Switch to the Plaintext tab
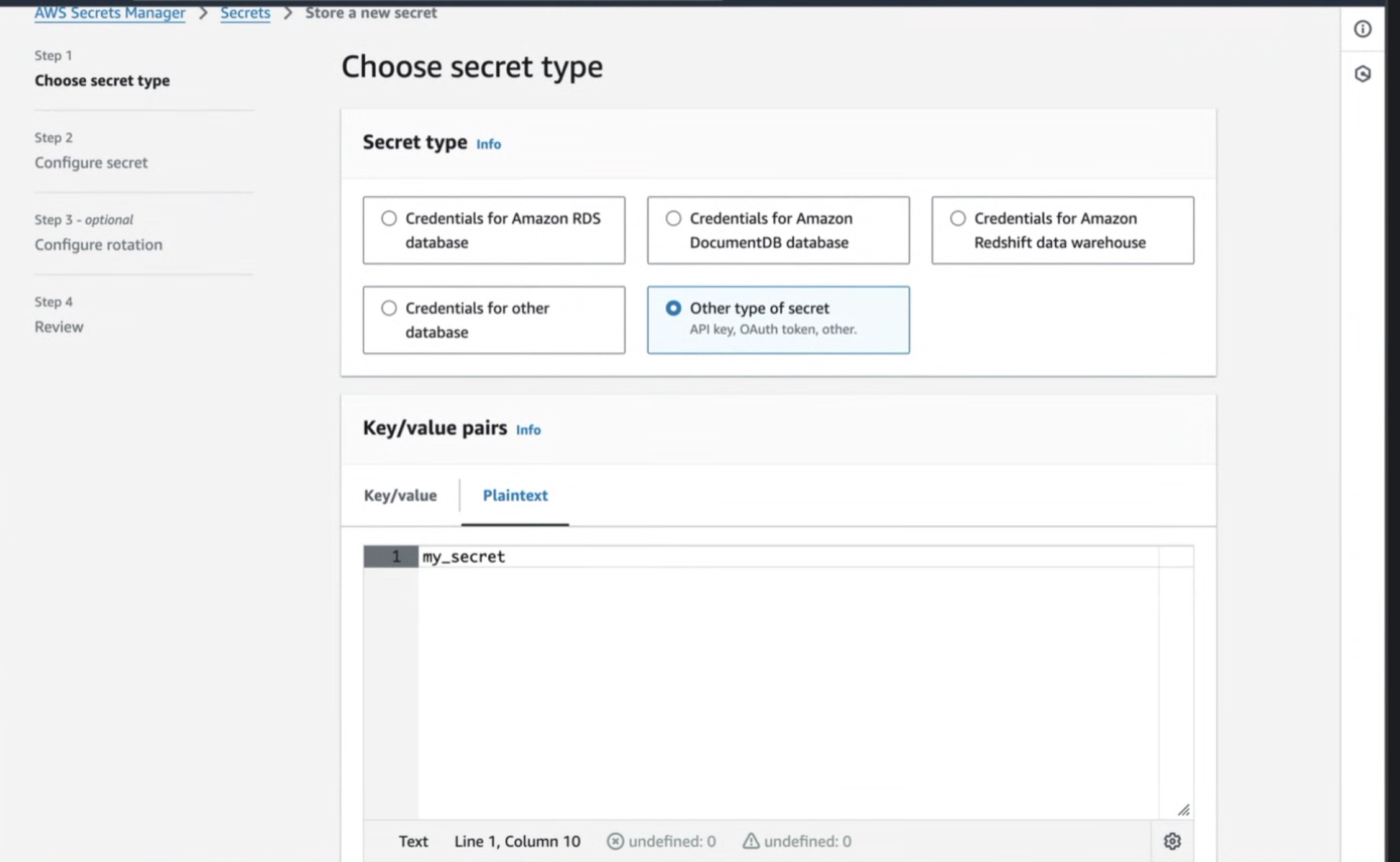 (x=515, y=496)
